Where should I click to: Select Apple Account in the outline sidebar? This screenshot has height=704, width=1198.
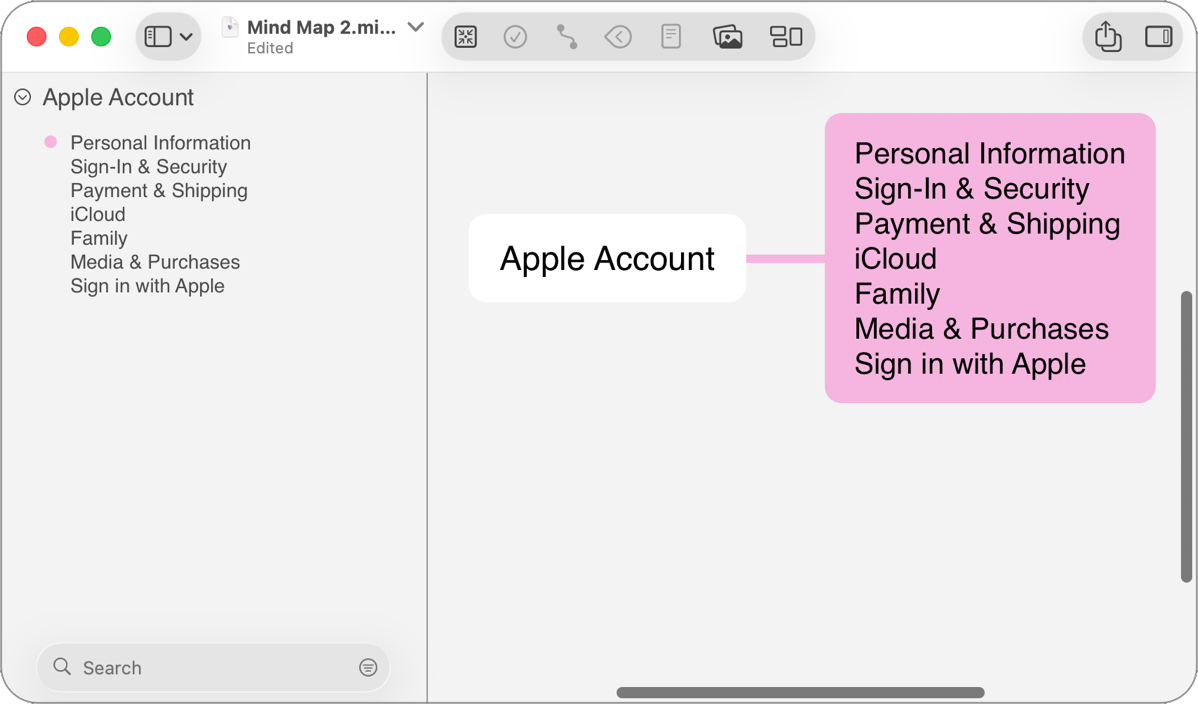[117, 97]
